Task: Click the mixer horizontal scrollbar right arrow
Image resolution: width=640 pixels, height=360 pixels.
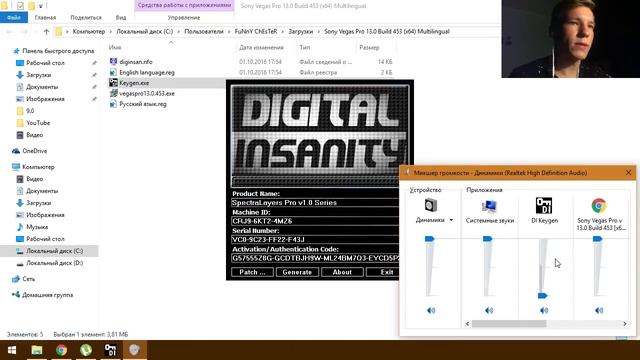Action: (x=624, y=324)
